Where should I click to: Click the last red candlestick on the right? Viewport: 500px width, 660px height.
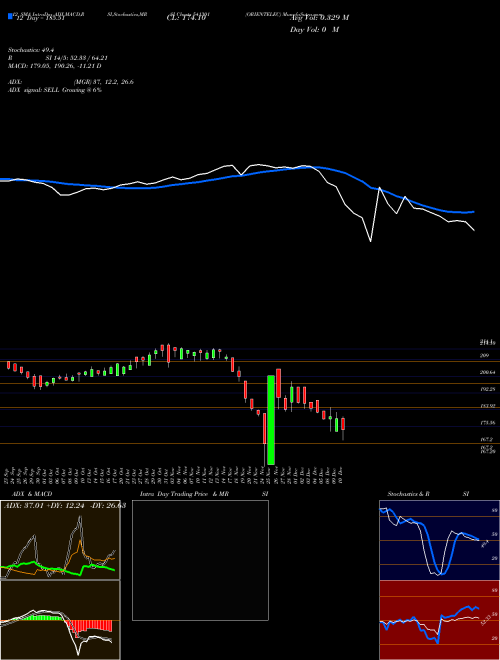343,424
